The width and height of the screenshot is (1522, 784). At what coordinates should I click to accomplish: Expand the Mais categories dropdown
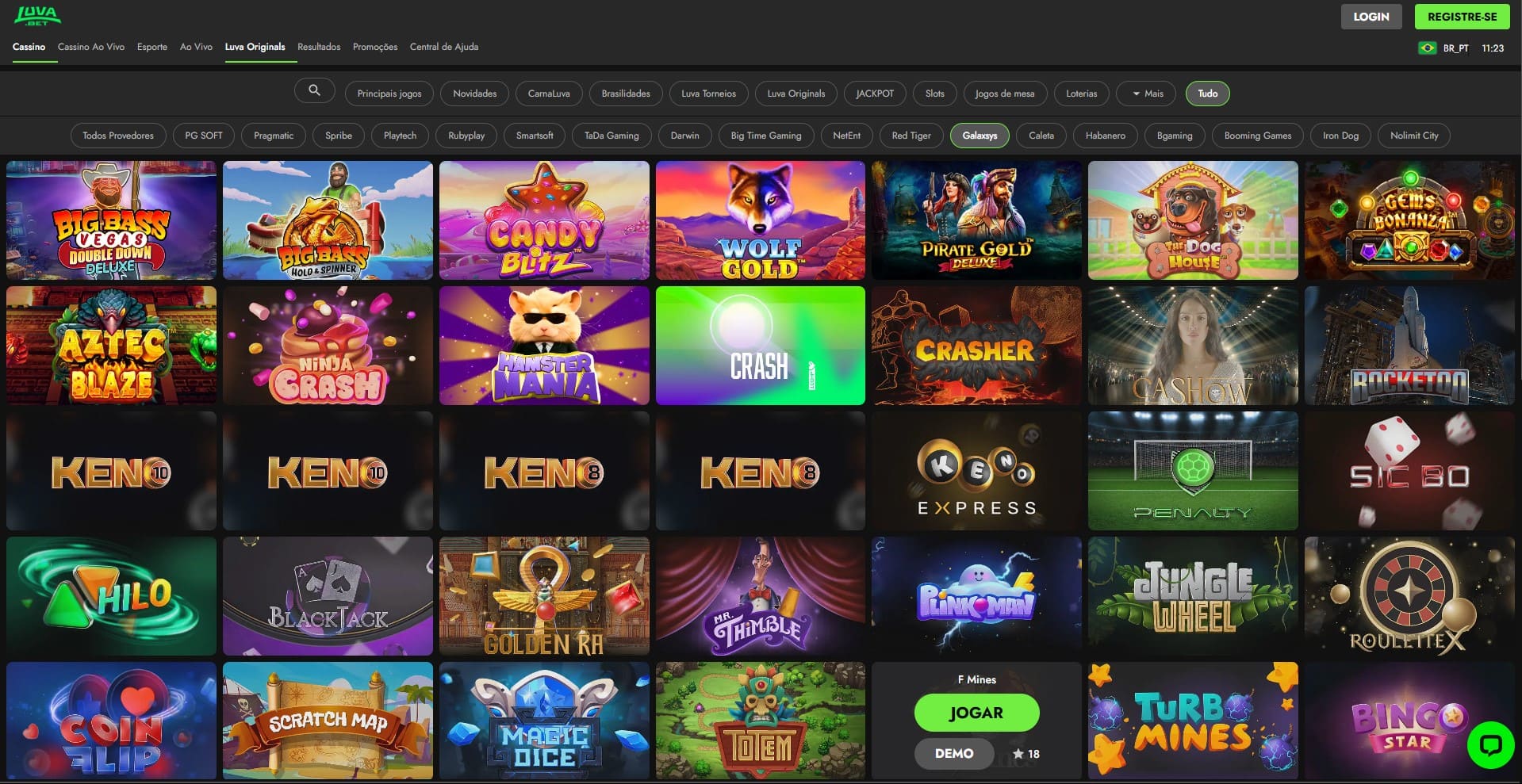click(x=1148, y=94)
